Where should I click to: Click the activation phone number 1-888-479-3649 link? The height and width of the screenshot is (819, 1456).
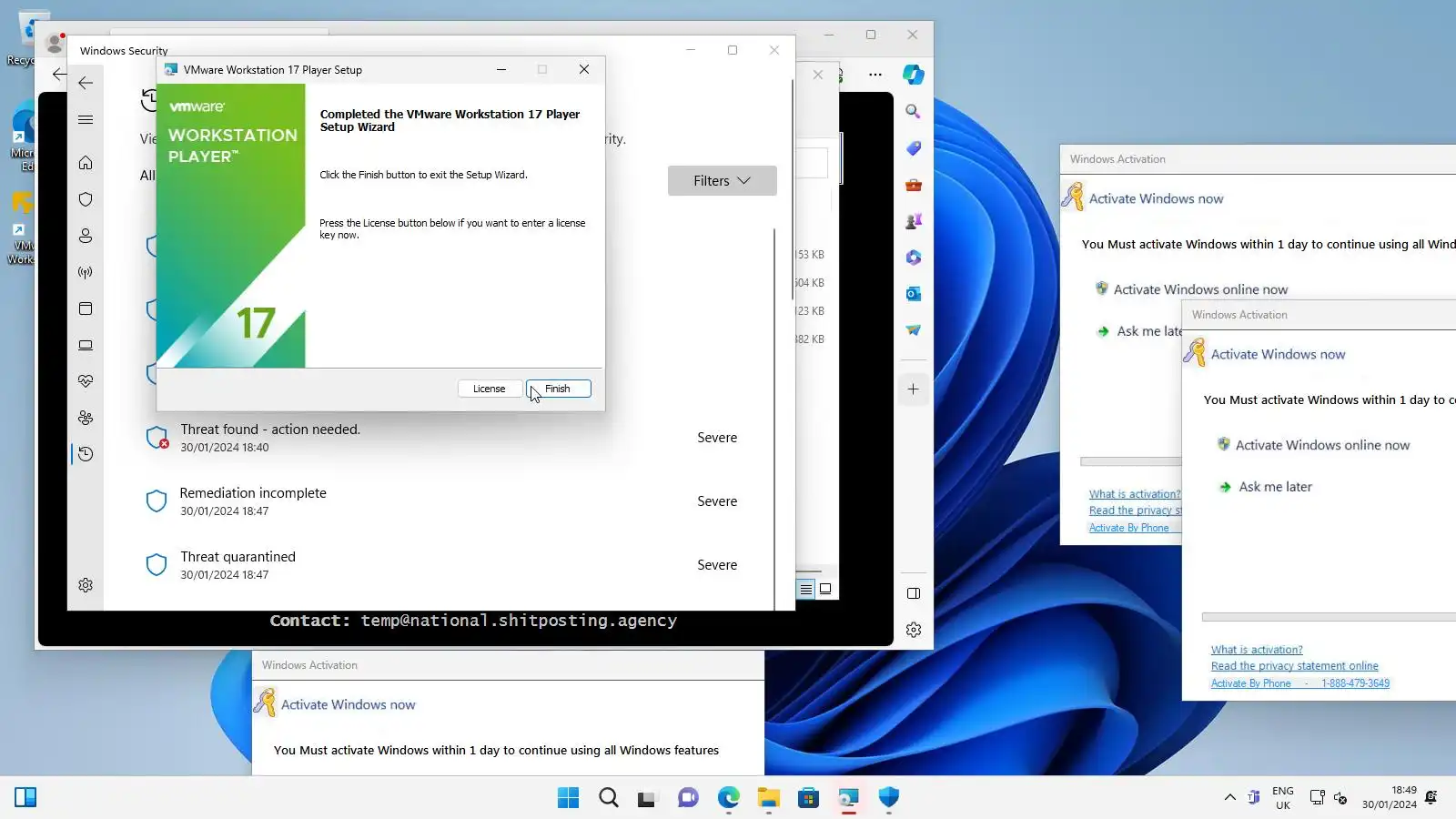1356,683
